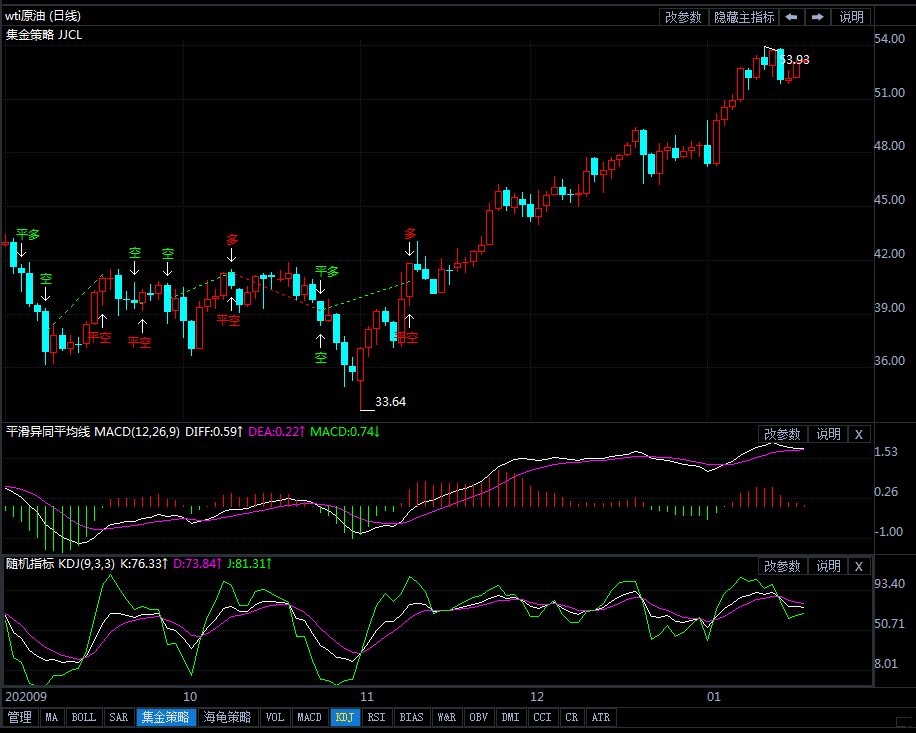Screen dimensions: 916x733
Task: Close the MACD indicator panel
Action: [859, 434]
